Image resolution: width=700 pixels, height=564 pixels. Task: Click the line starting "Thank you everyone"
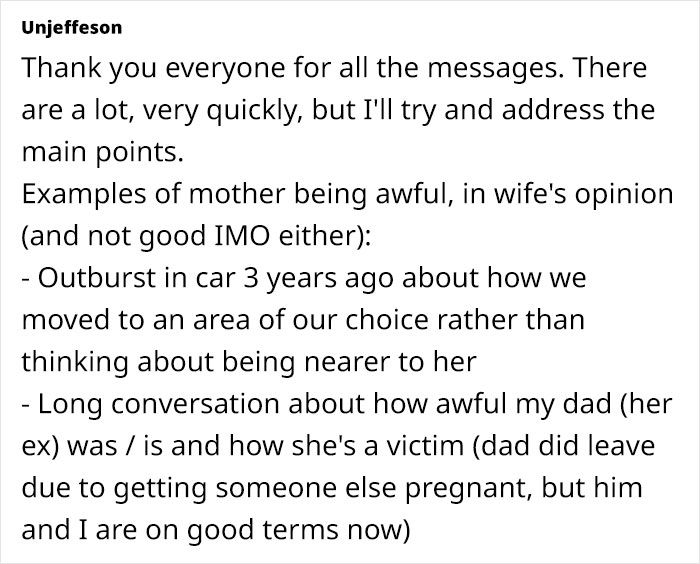tap(334, 68)
